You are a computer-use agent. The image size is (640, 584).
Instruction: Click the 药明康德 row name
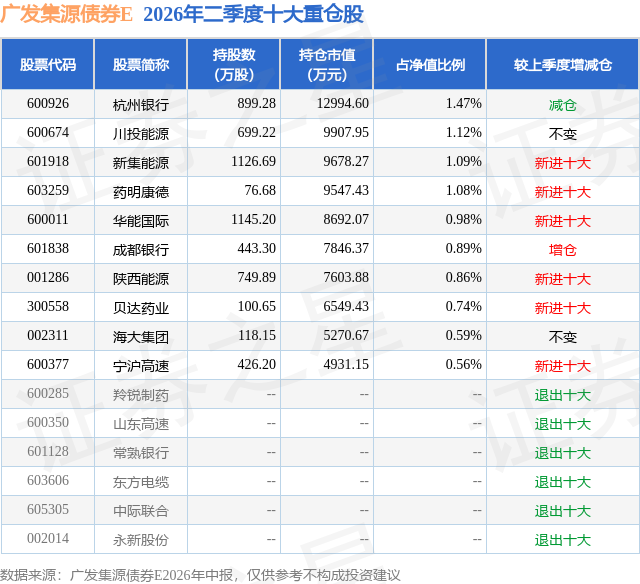[141, 192]
